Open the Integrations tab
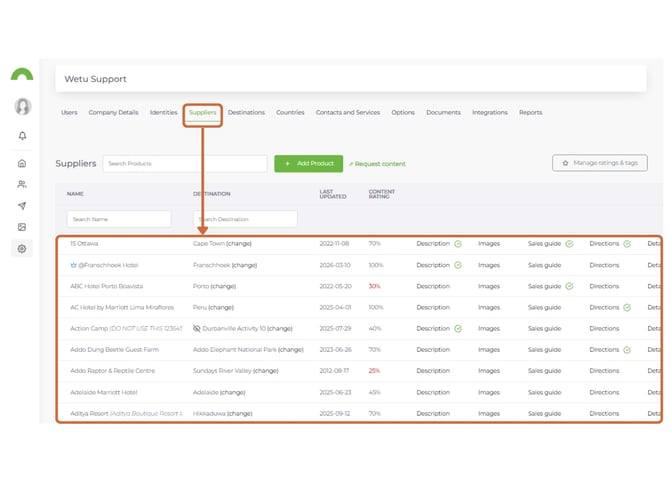Screen dimensions: 670x482 (x=490, y=112)
